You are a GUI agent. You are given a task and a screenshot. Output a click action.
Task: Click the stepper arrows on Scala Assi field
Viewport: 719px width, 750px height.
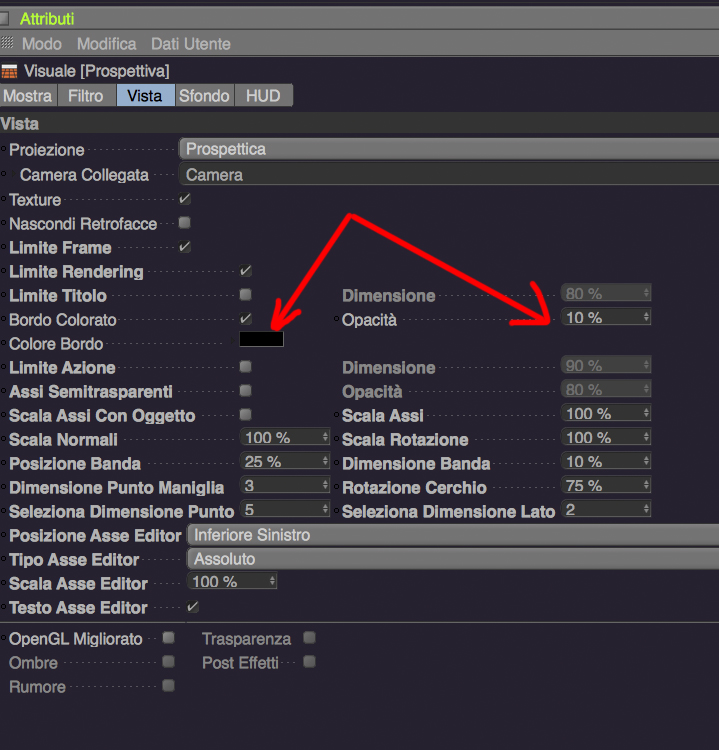[x=646, y=413]
